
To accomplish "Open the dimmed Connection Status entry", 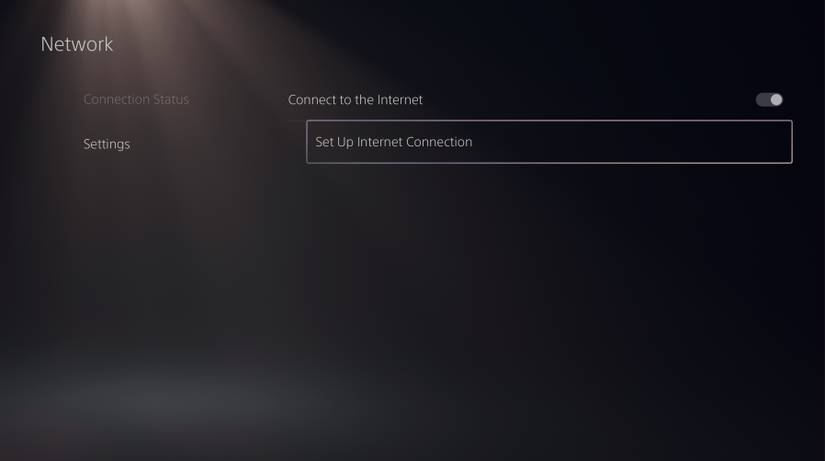I will (x=136, y=99).
